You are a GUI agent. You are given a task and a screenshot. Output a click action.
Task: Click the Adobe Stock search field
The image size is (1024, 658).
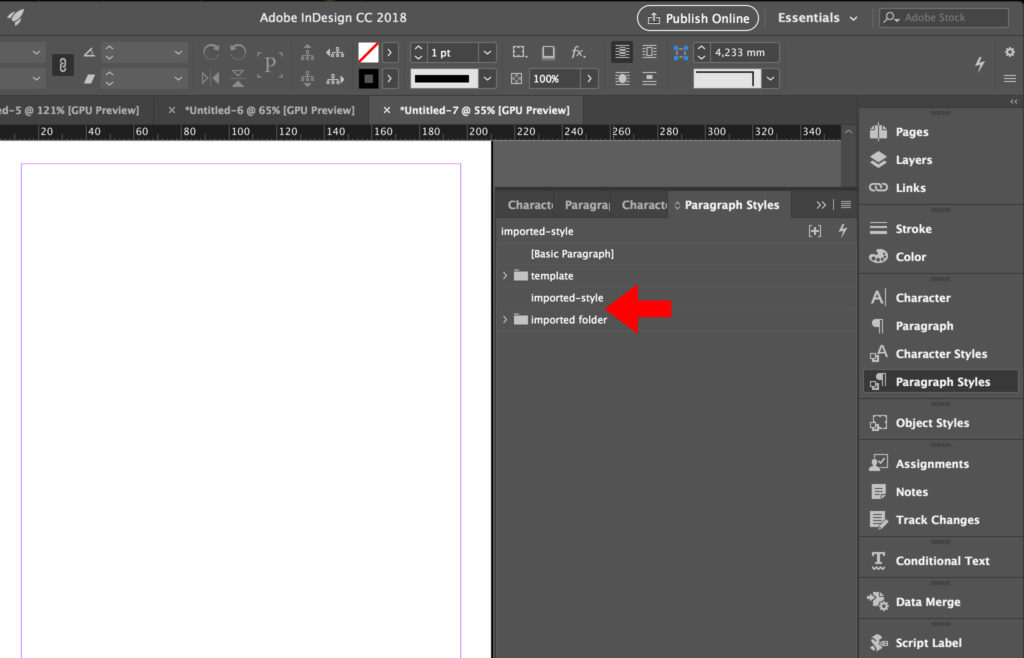tap(944, 17)
